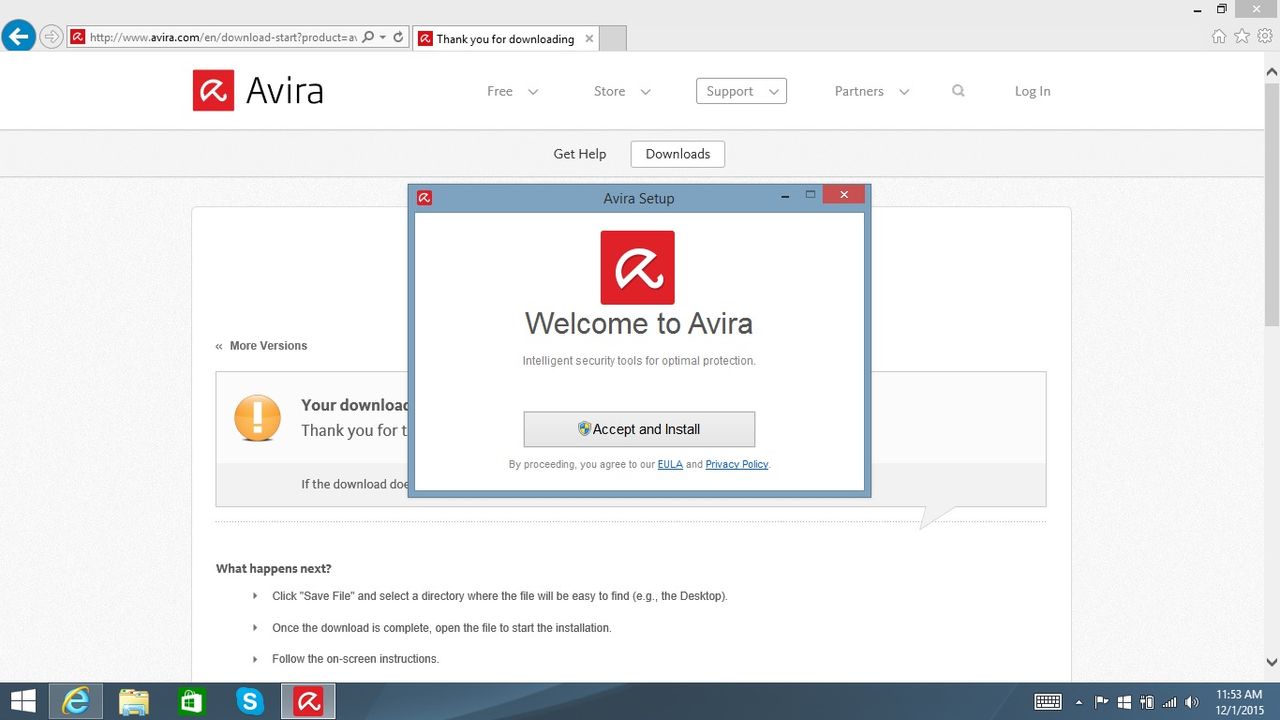Open the Internet Explorer Tools gear
This screenshot has height=720, width=1280.
[x=1265, y=36]
